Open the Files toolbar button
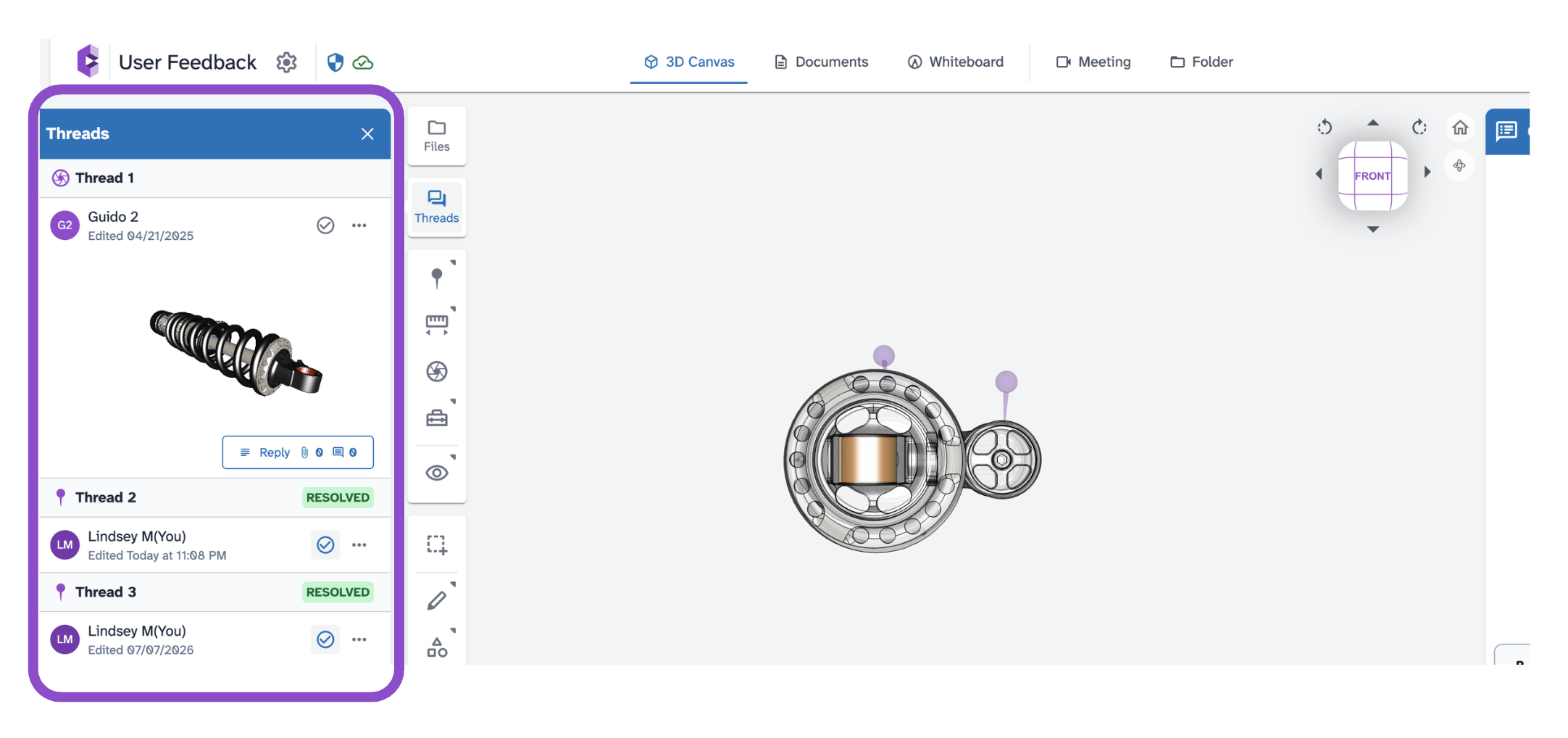 [x=437, y=136]
